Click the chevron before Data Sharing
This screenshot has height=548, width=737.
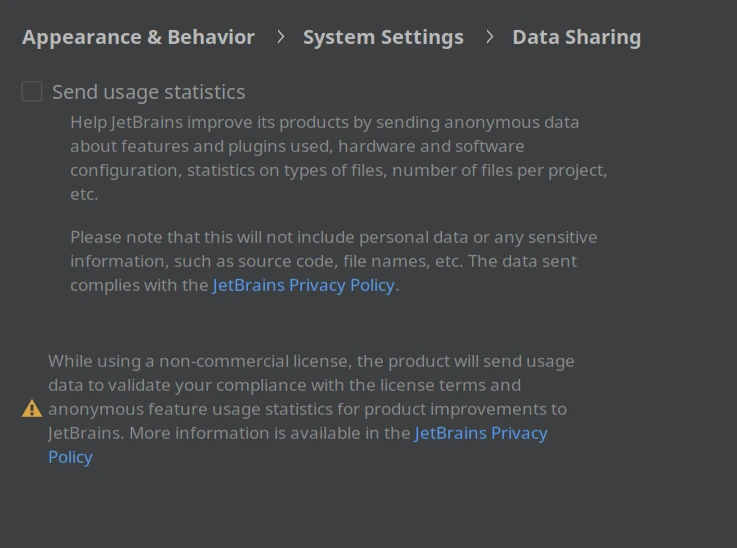(489, 37)
